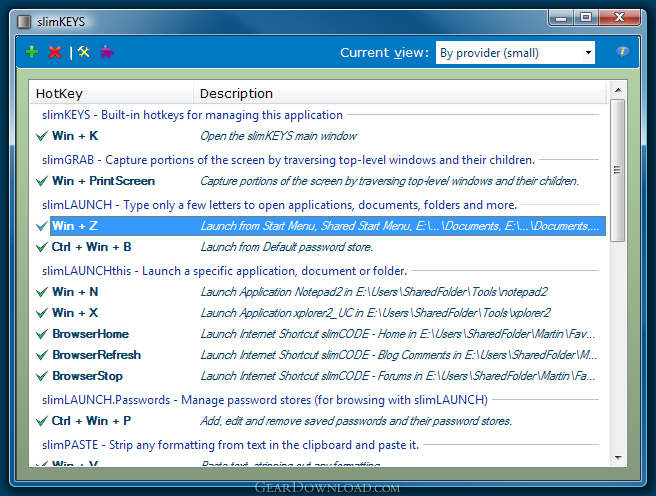Sort by the HotKey column header
This screenshot has width=656, height=496.
tap(111, 93)
